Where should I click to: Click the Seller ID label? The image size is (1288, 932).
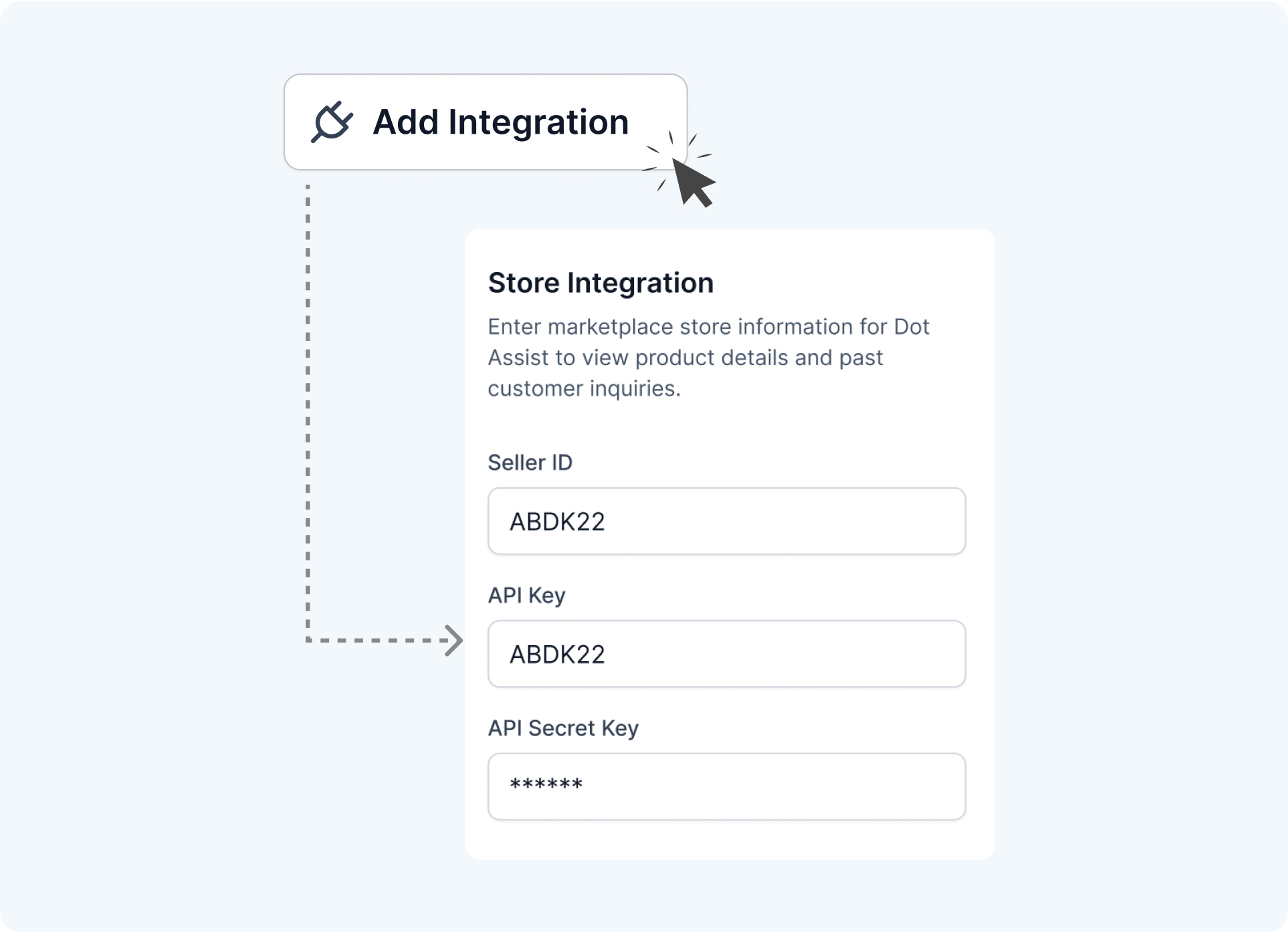[530, 463]
